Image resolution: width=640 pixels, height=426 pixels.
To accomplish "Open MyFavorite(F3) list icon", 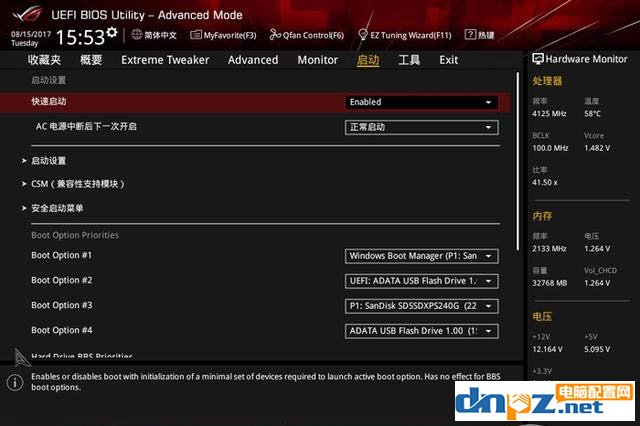I will (196, 35).
